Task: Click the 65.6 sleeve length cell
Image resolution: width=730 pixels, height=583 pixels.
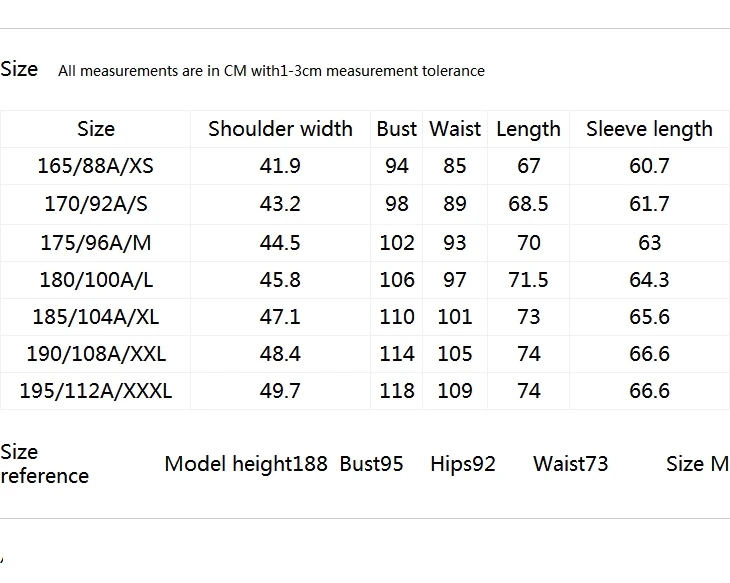Action: click(x=649, y=317)
